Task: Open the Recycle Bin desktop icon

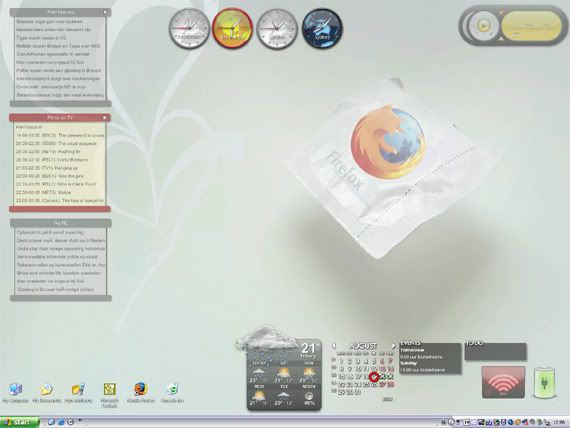Action: [172, 392]
